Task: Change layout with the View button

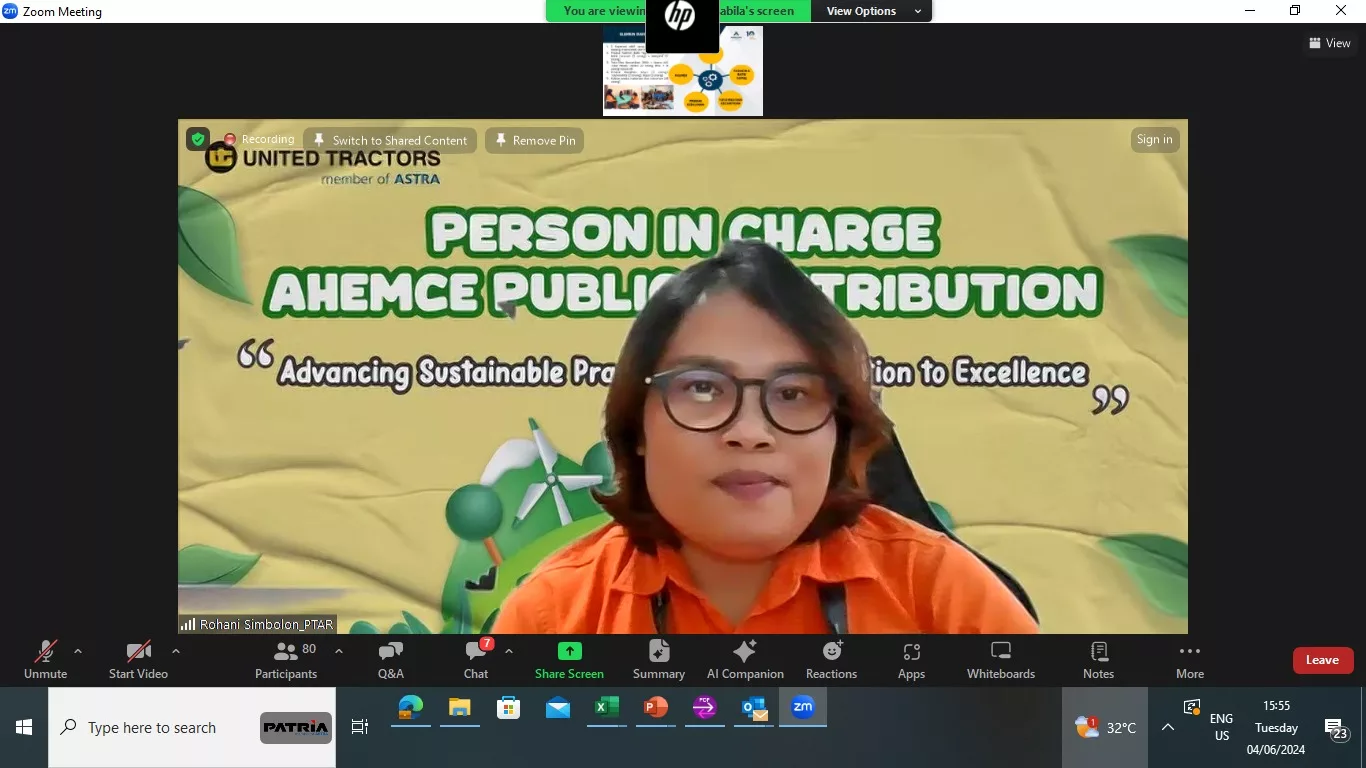Action: click(x=1329, y=43)
